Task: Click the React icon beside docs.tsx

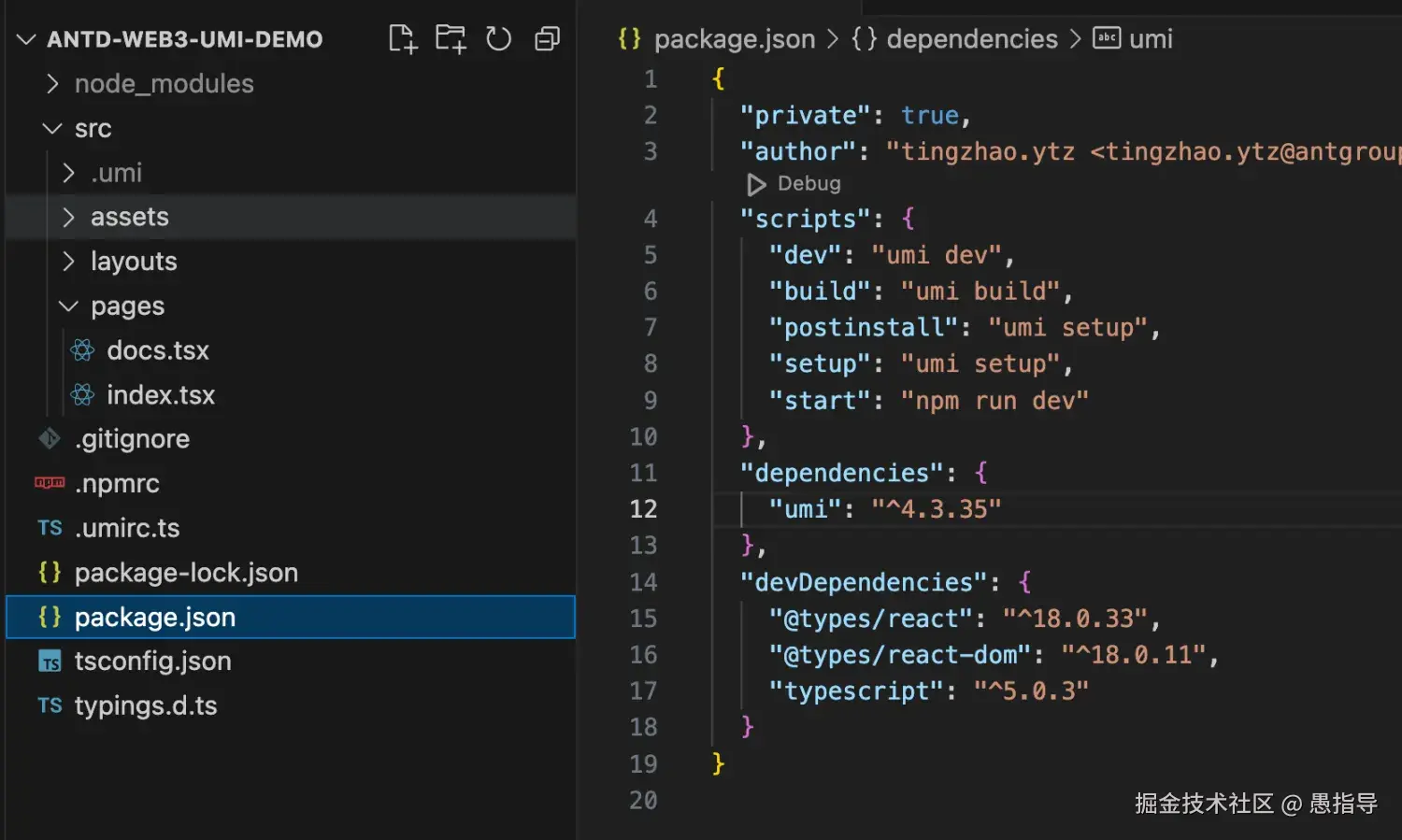Action: tap(83, 350)
